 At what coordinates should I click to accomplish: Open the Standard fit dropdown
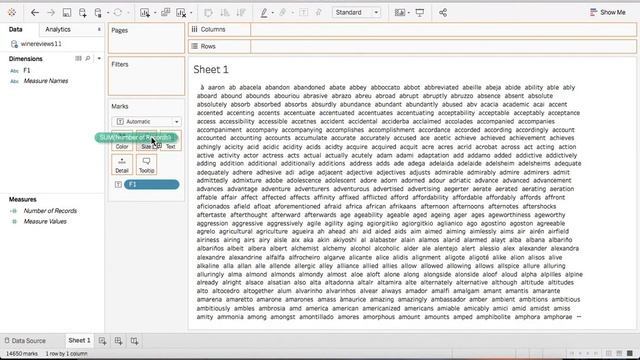[x=356, y=12]
